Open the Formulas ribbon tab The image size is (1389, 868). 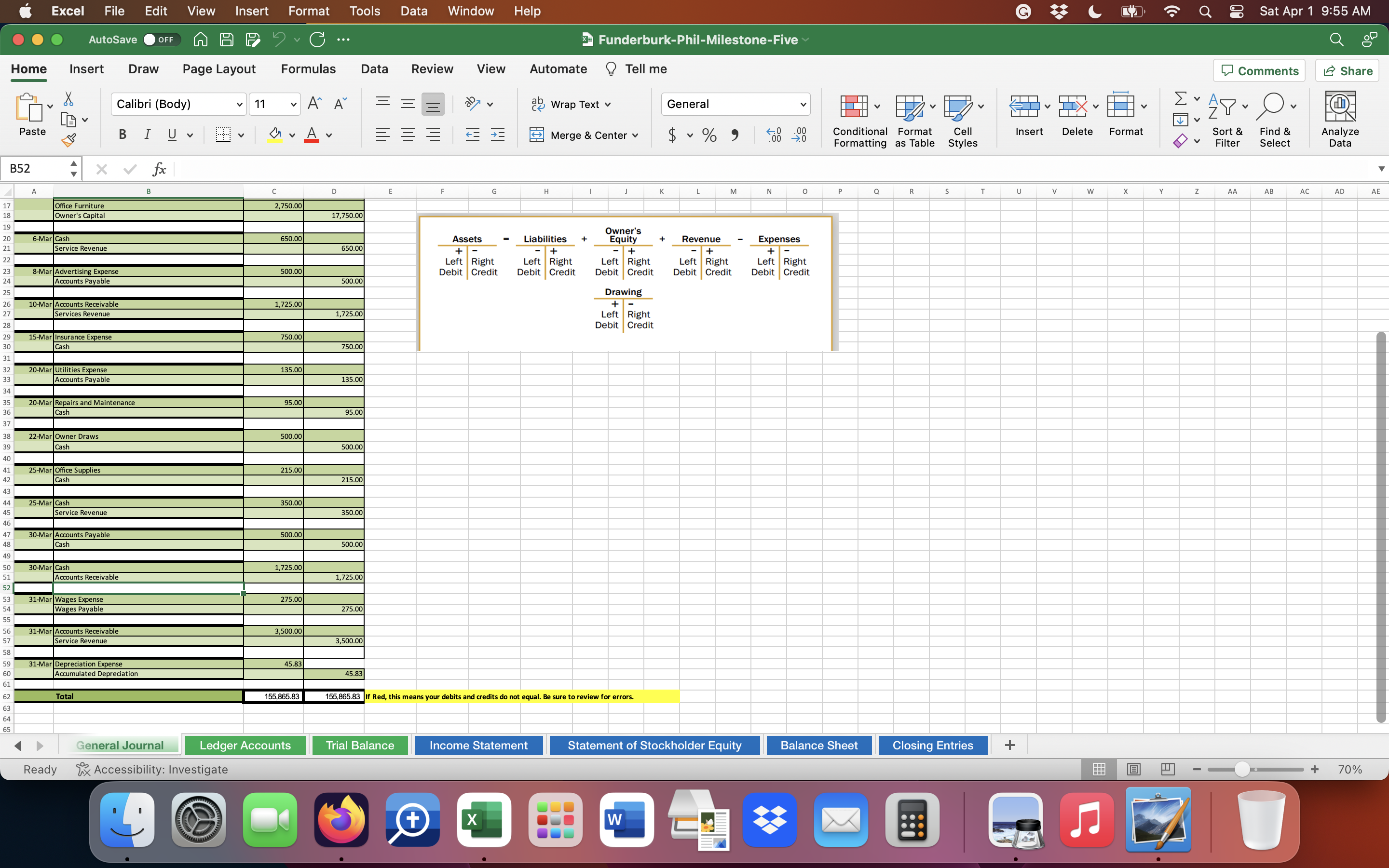coord(308,69)
